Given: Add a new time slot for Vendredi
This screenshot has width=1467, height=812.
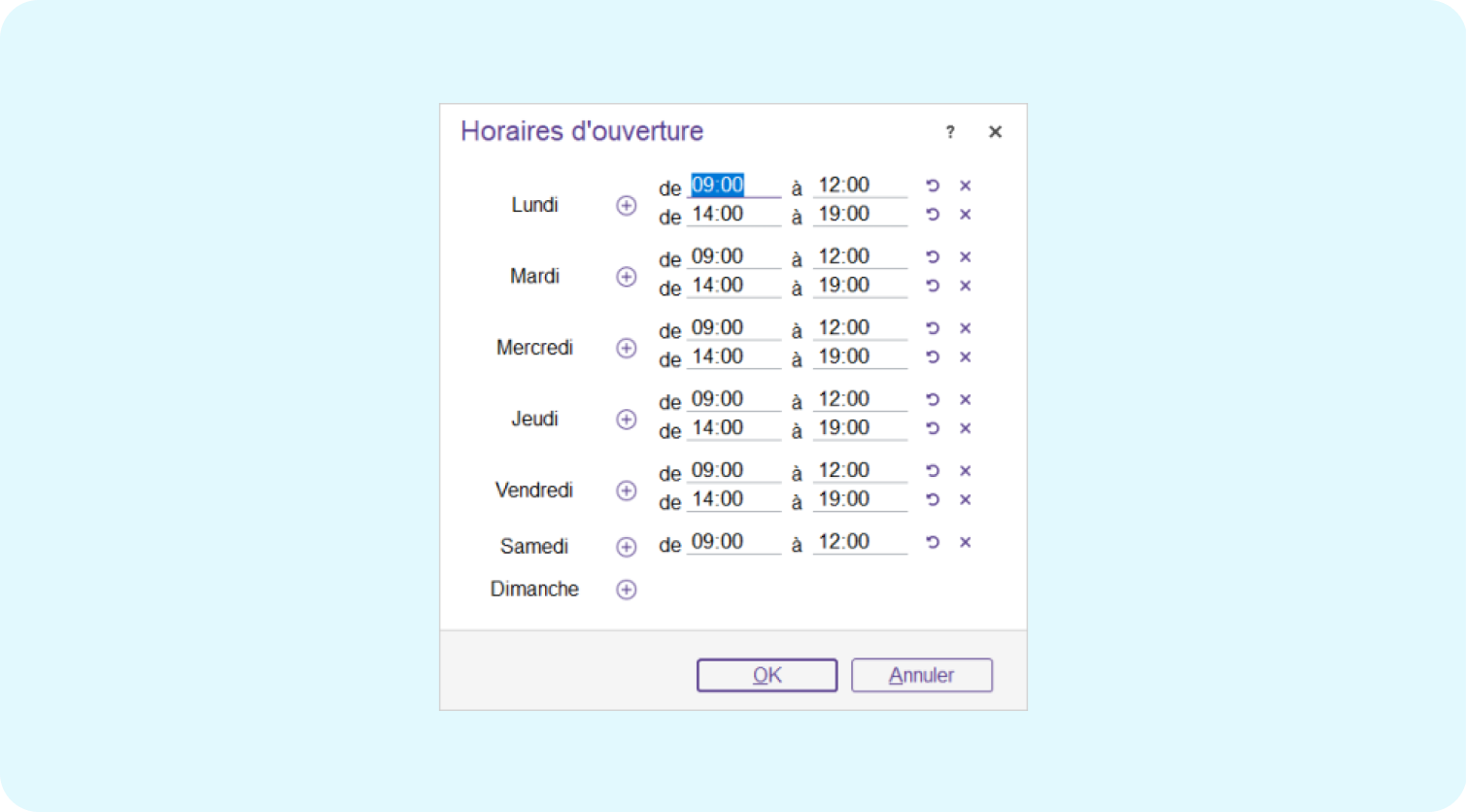Looking at the screenshot, I should click(627, 491).
